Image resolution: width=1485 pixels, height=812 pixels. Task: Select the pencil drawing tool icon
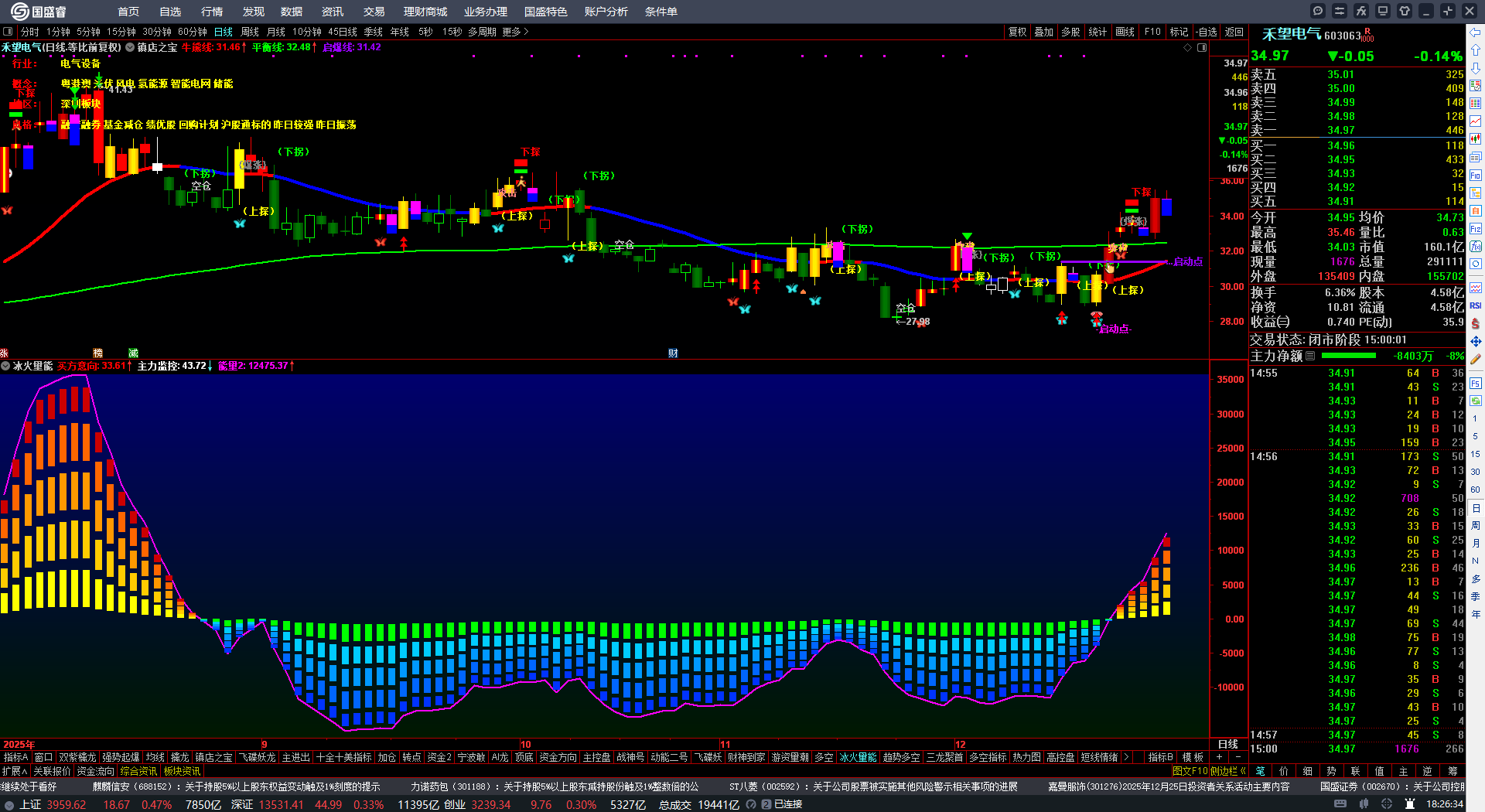click(x=1476, y=359)
